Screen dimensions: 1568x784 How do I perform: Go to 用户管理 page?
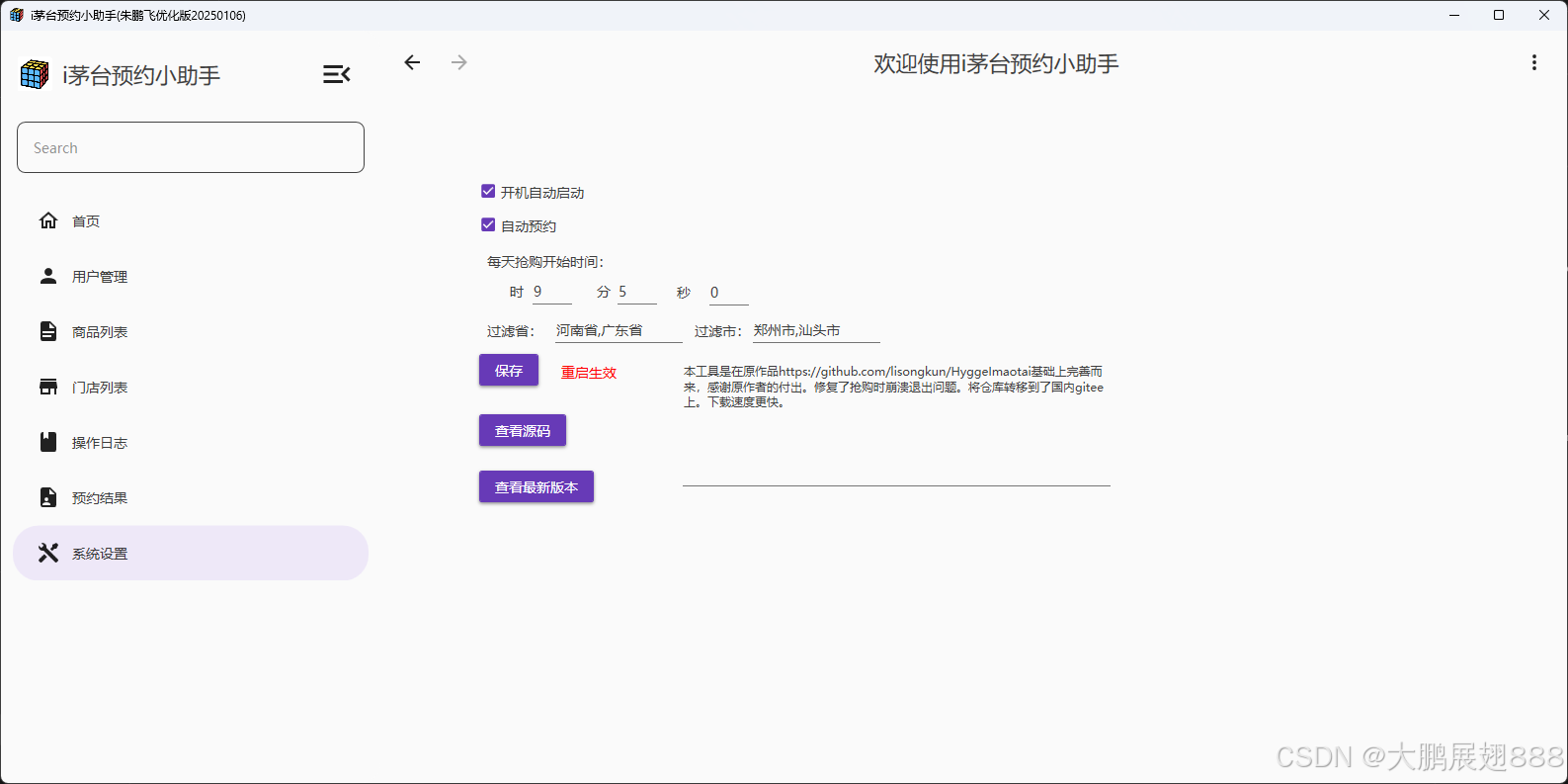[191, 276]
